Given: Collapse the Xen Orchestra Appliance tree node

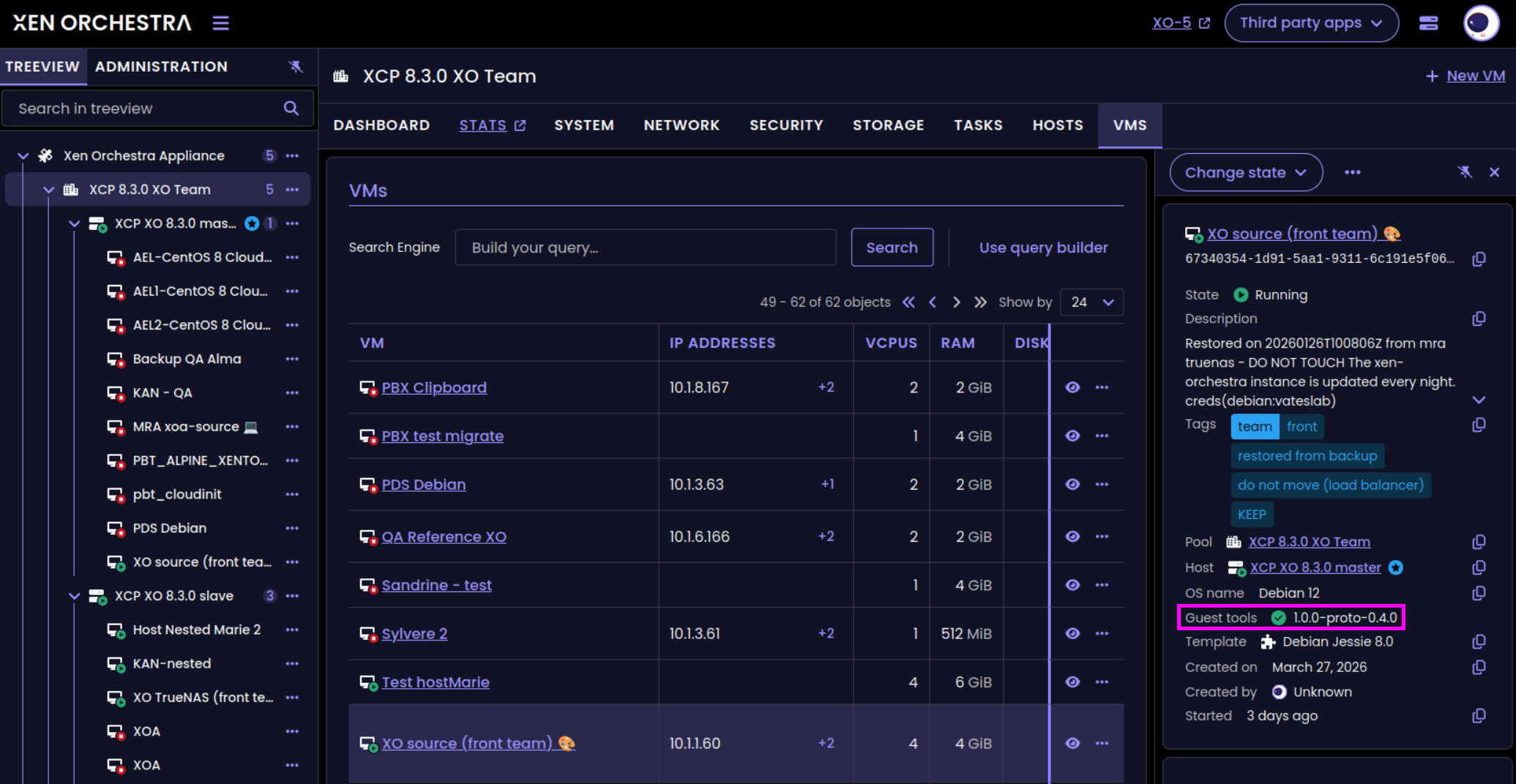Looking at the screenshot, I should click(23, 156).
